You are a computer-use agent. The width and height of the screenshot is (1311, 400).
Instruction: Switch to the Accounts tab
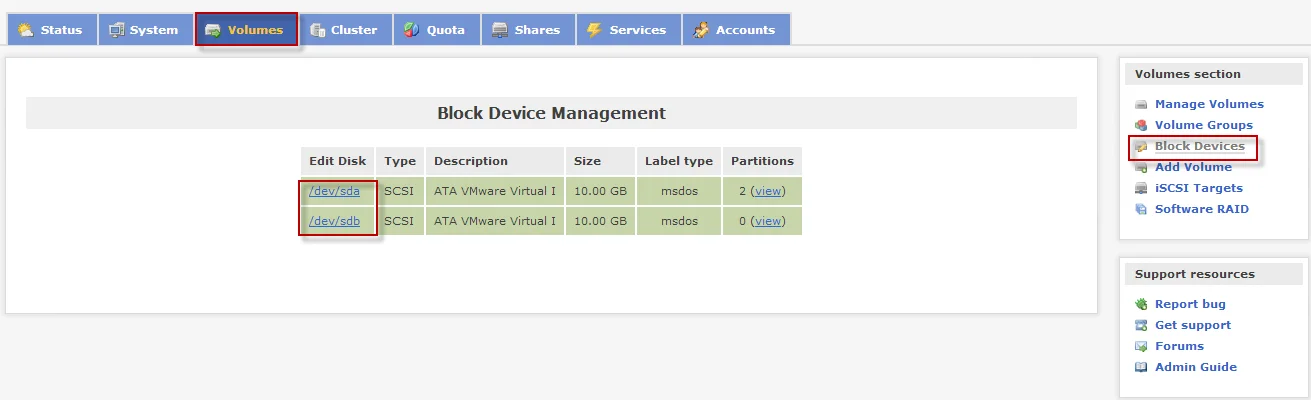click(x=735, y=30)
